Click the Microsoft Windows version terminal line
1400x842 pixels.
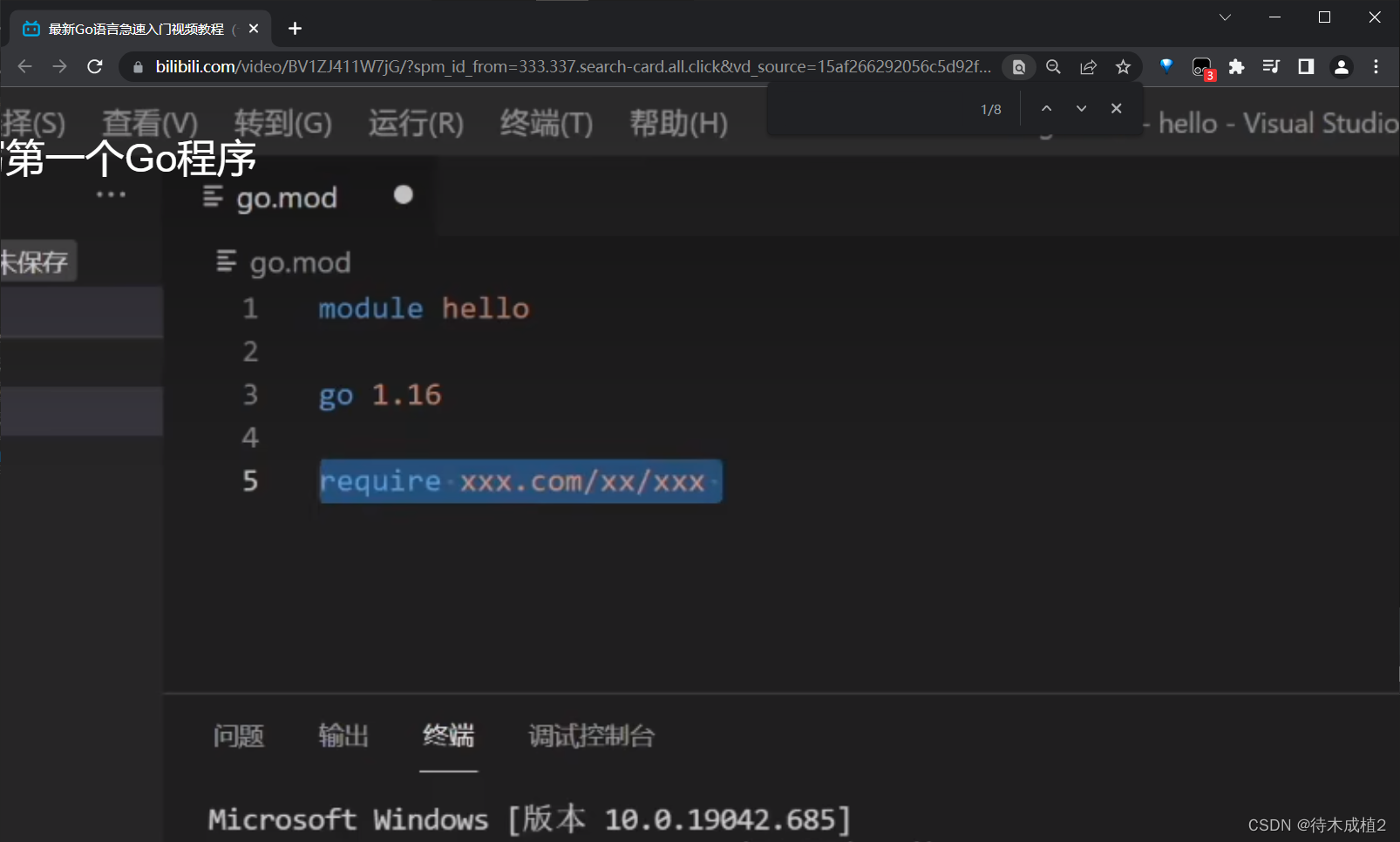(x=529, y=819)
